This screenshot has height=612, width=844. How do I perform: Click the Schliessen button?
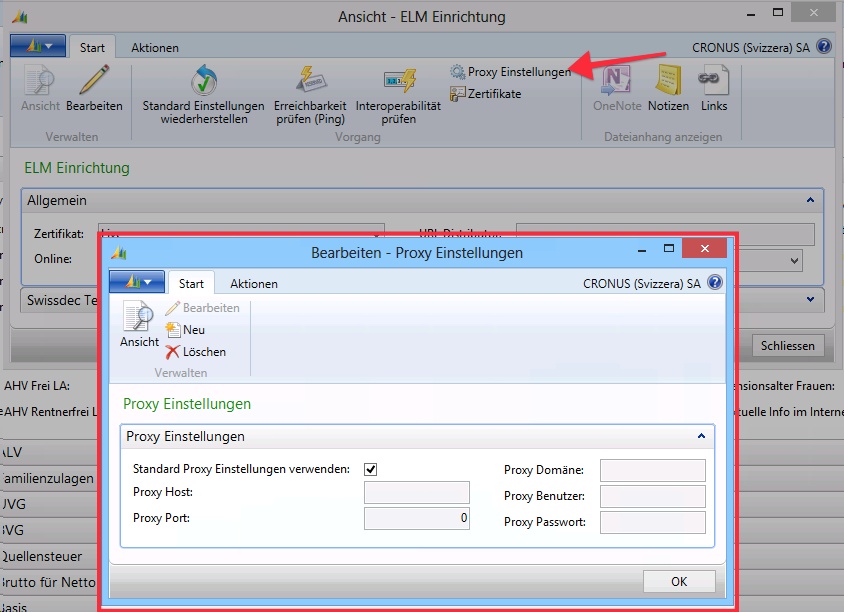[x=787, y=346]
